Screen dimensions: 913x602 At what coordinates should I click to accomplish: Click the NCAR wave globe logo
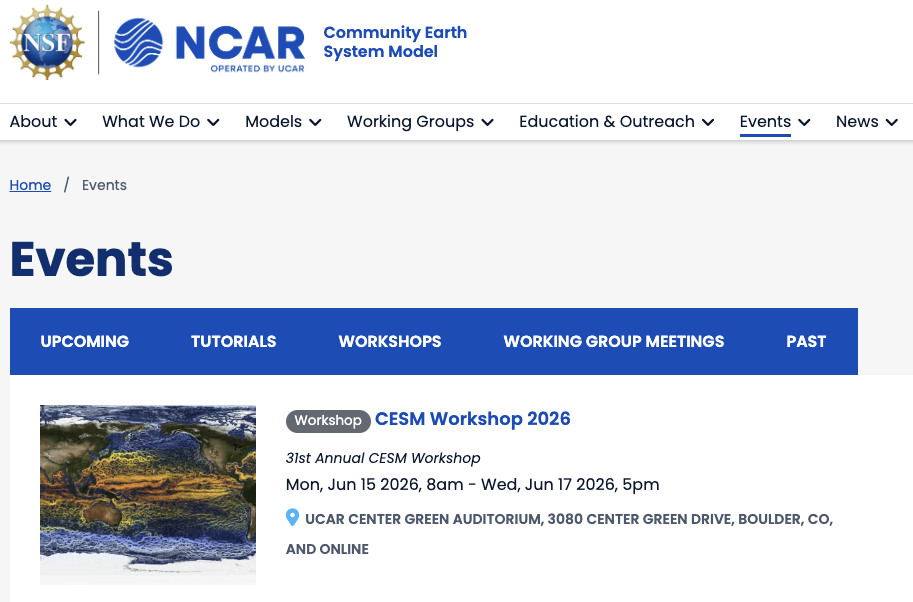(138, 43)
